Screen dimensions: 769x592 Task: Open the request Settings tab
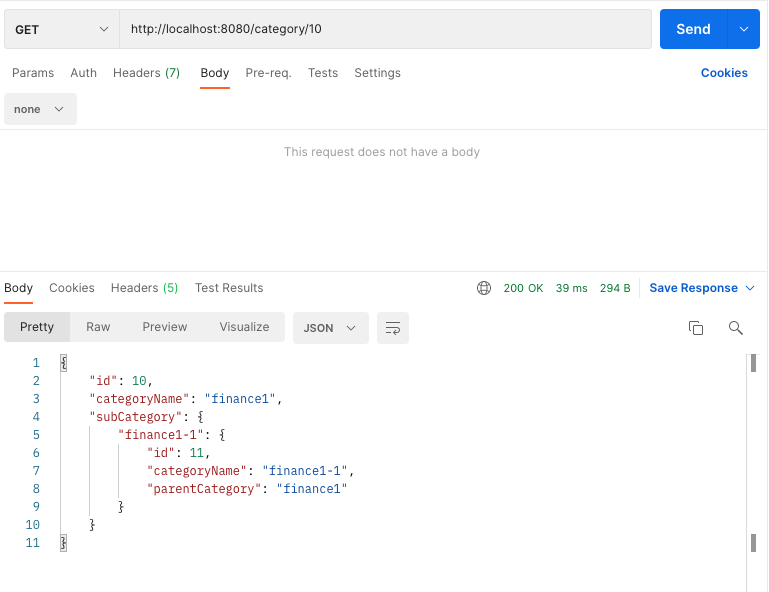click(377, 73)
